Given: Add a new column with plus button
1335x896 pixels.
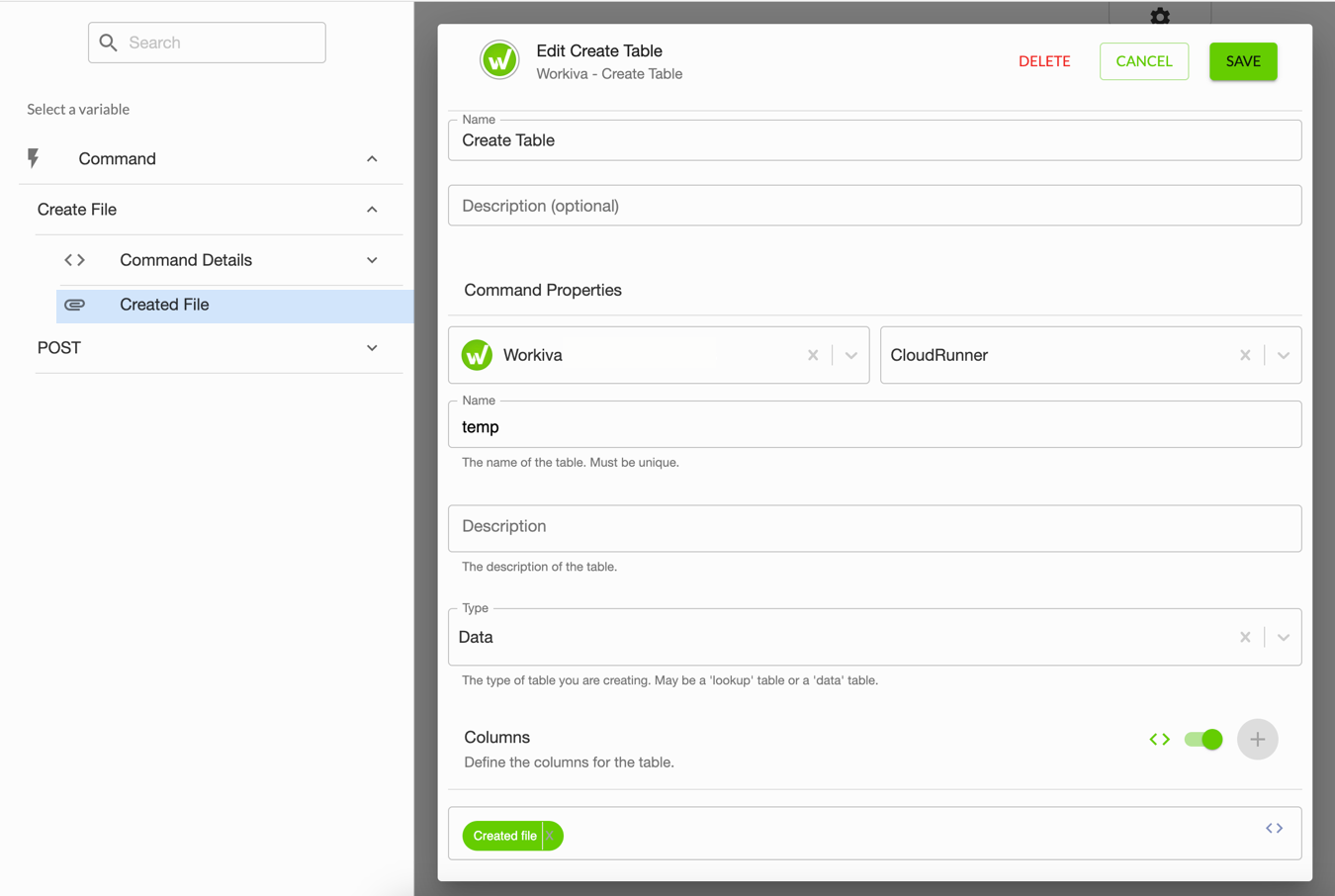Looking at the screenshot, I should pos(1258,739).
